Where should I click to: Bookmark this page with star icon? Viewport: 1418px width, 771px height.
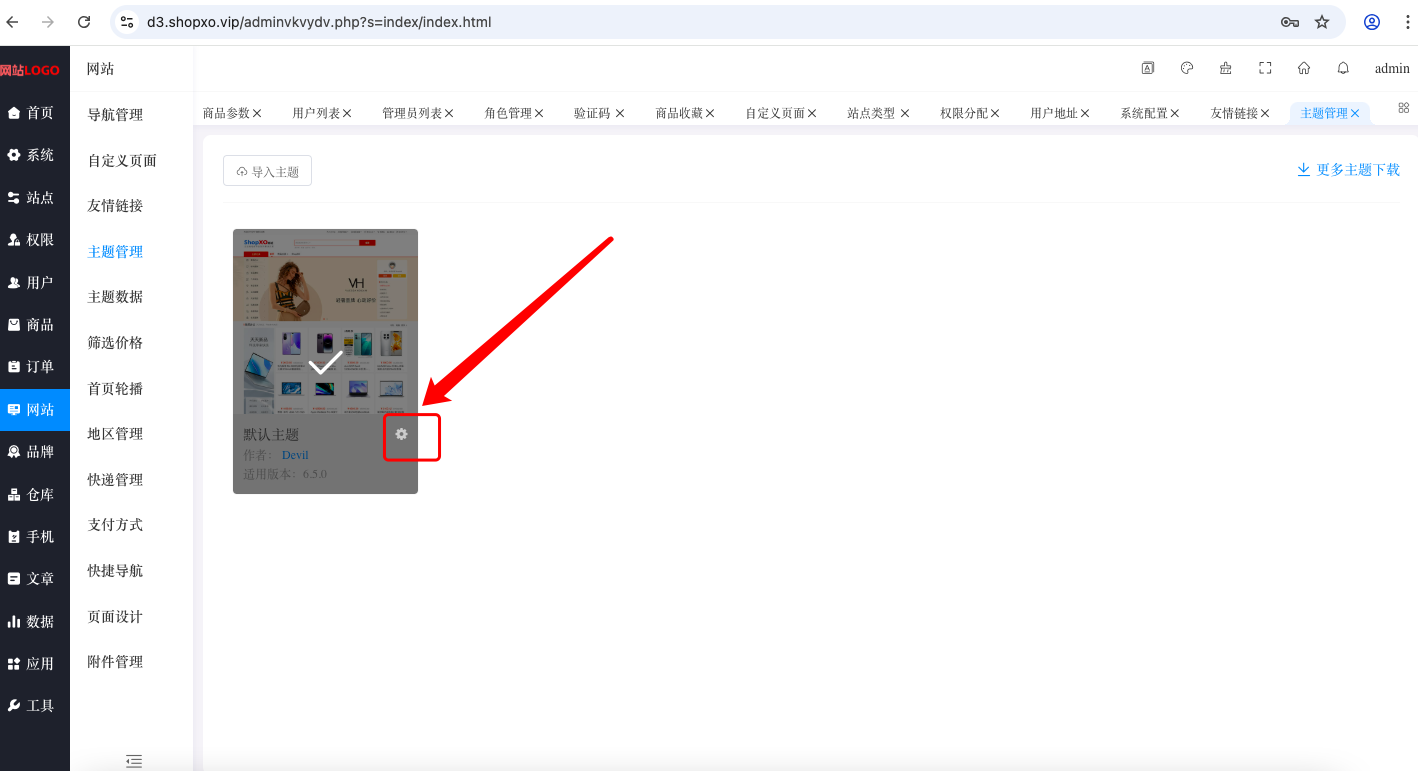(x=1322, y=22)
